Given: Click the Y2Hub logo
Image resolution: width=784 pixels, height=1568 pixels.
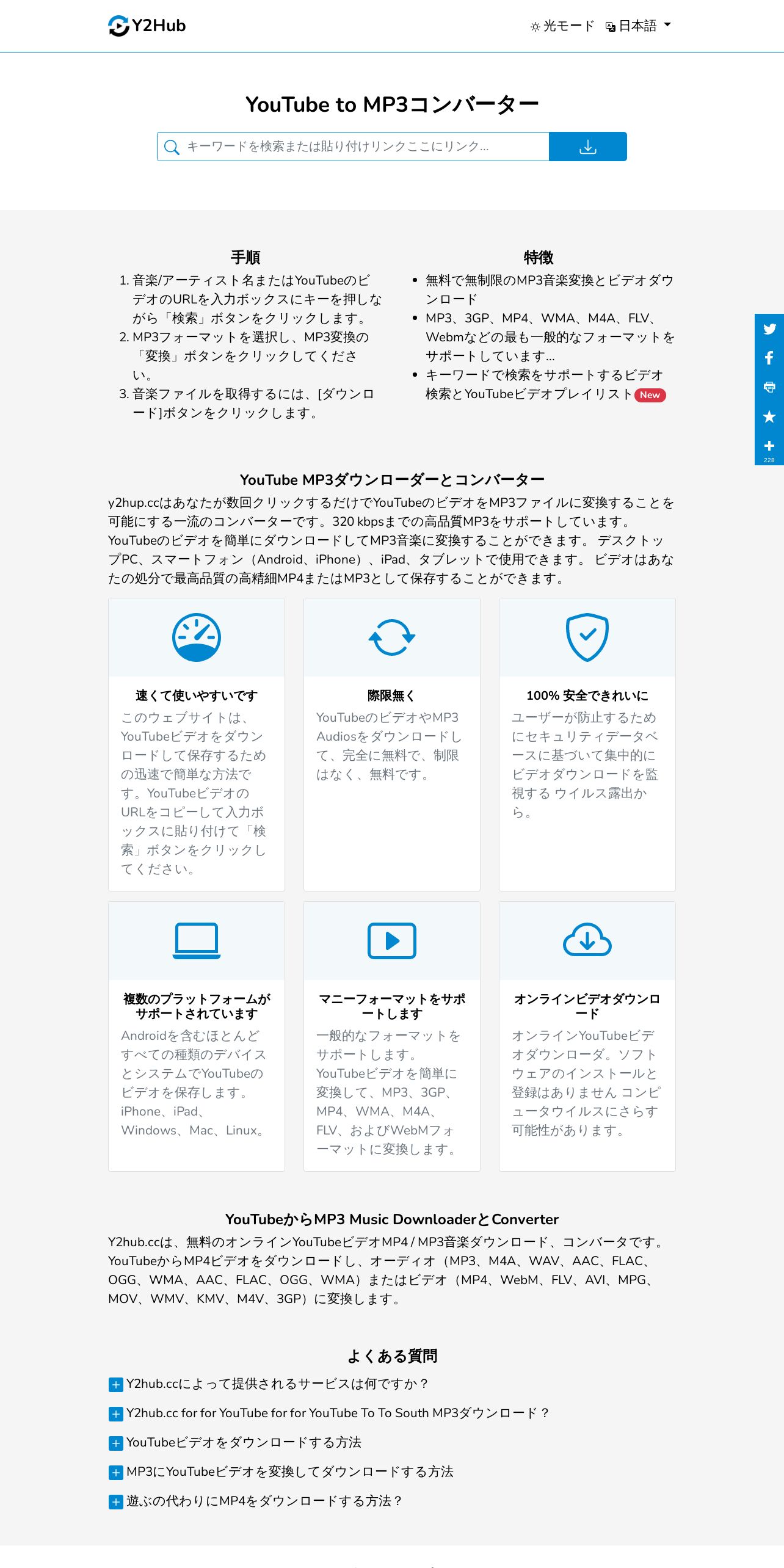Looking at the screenshot, I should pyautogui.click(x=147, y=26).
